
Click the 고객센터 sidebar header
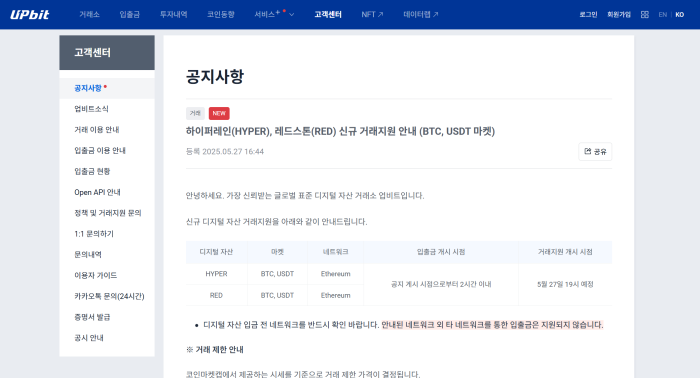click(x=107, y=53)
